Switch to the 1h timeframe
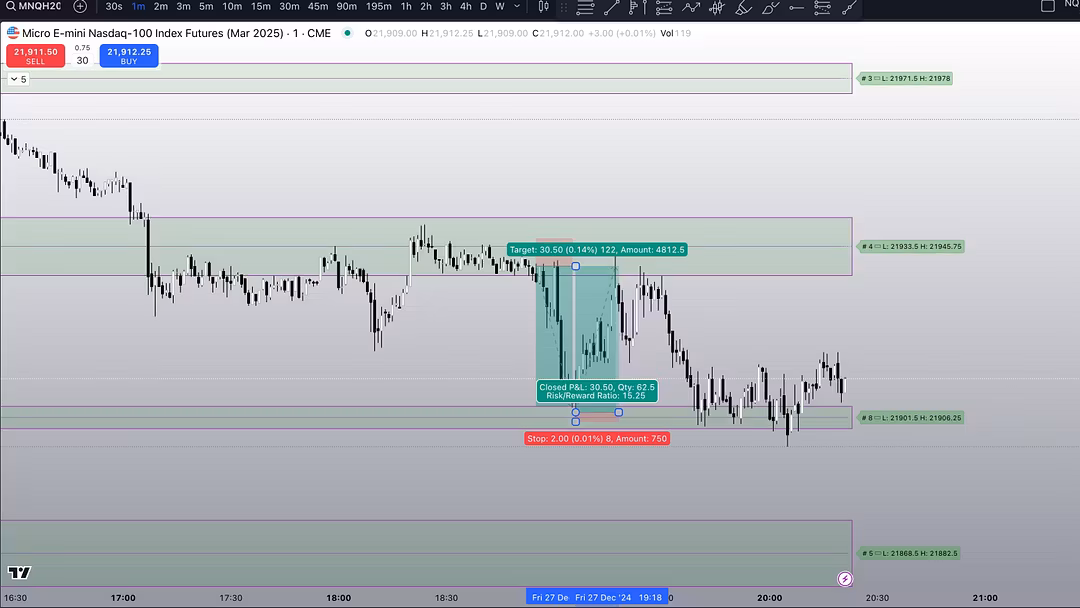Screen dimensions: 1080x608 tap(406, 7)
